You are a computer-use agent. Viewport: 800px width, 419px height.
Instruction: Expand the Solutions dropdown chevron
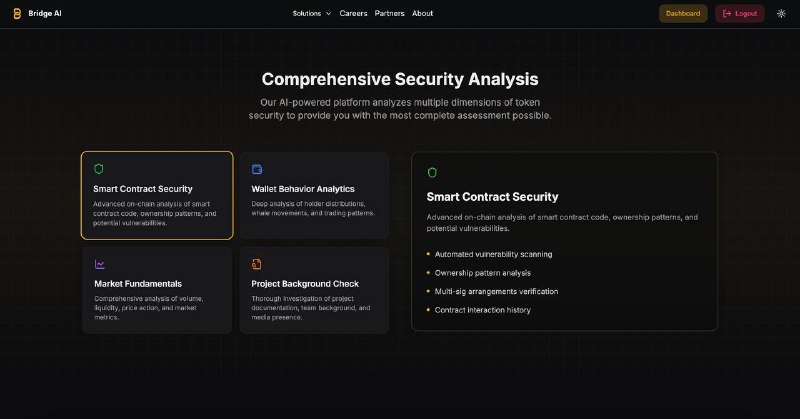pos(328,14)
